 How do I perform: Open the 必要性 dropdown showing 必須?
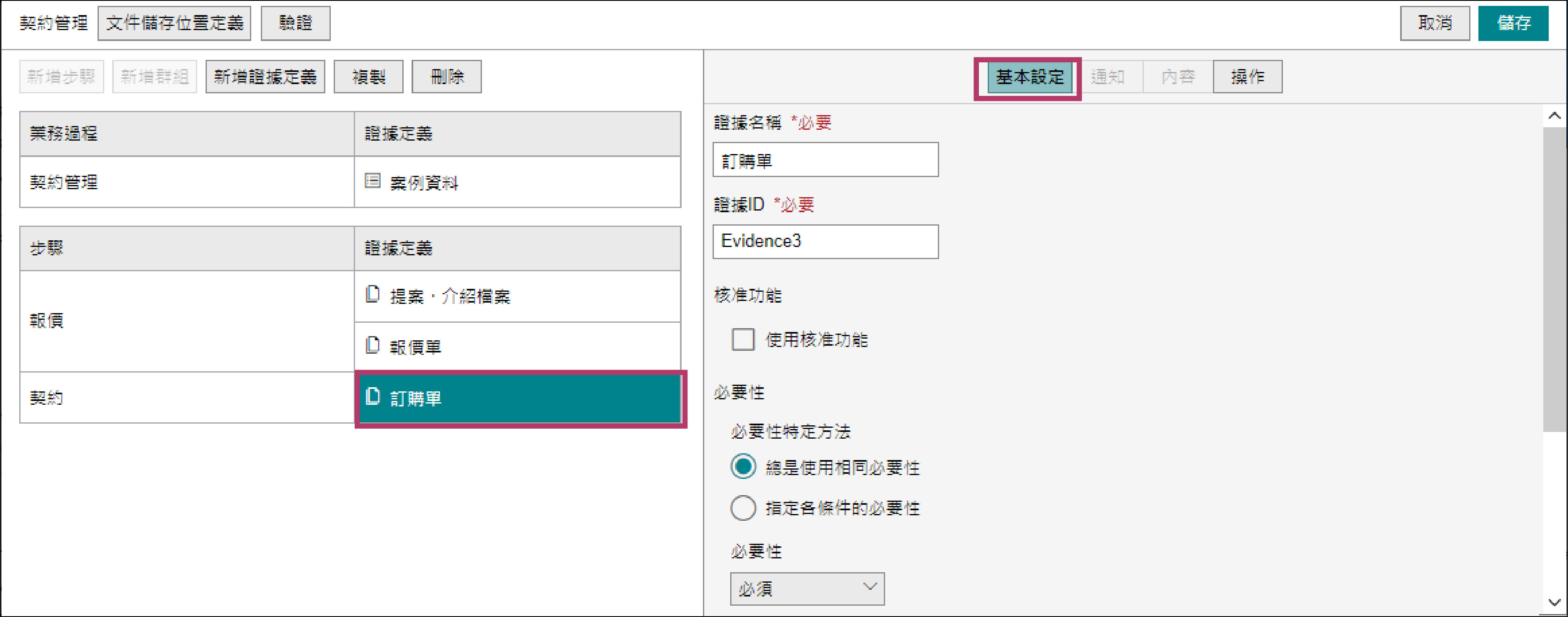click(806, 589)
